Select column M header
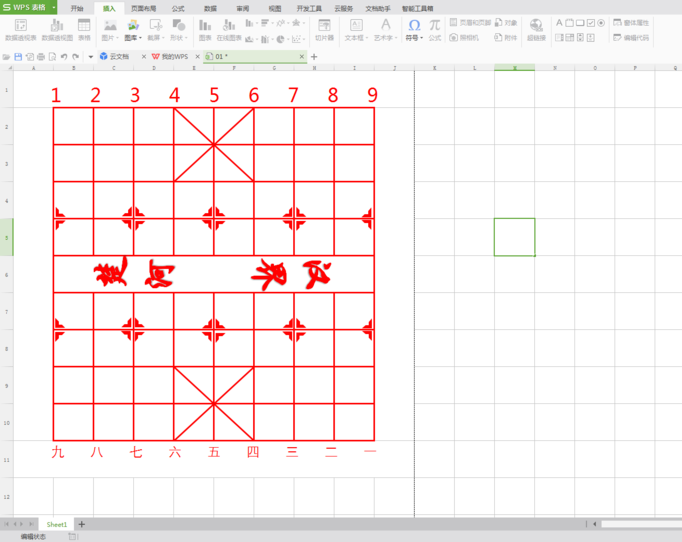This screenshot has width=682, height=542. coord(515,68)
